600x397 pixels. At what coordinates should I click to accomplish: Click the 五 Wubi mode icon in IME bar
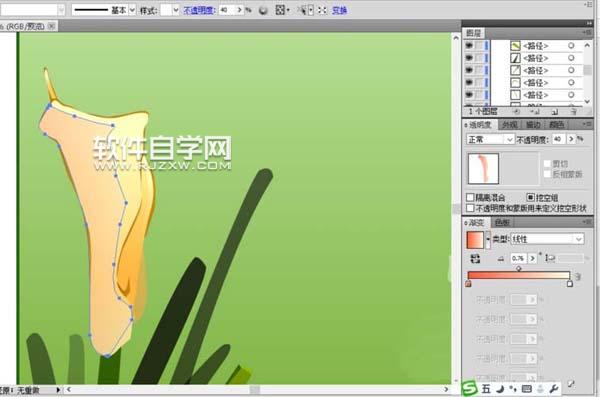[x=486, y=389]
